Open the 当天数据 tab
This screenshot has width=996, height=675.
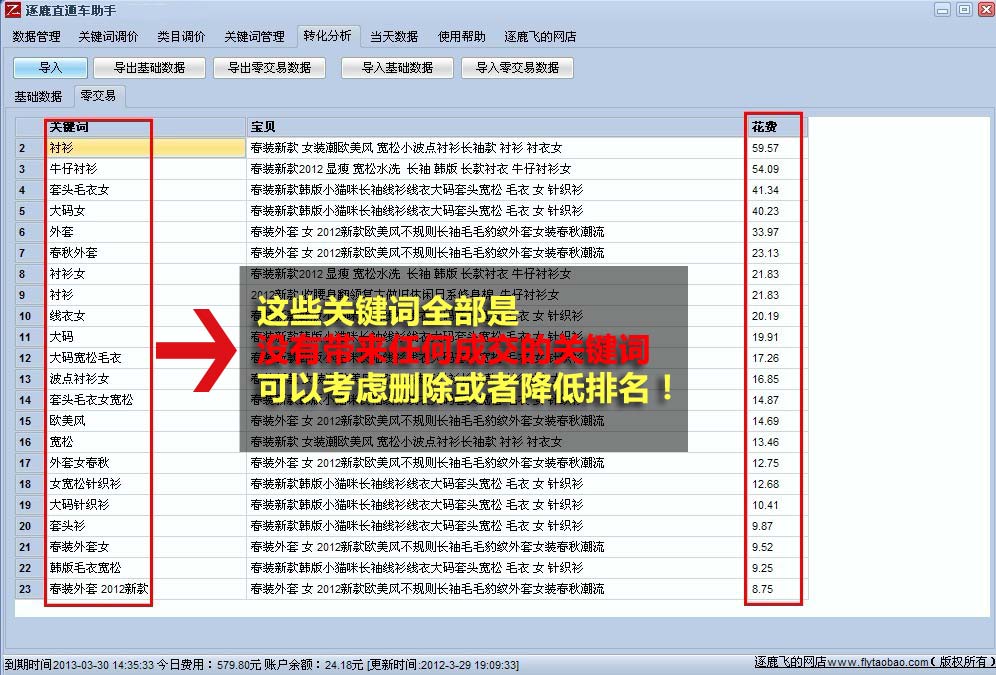394,37
